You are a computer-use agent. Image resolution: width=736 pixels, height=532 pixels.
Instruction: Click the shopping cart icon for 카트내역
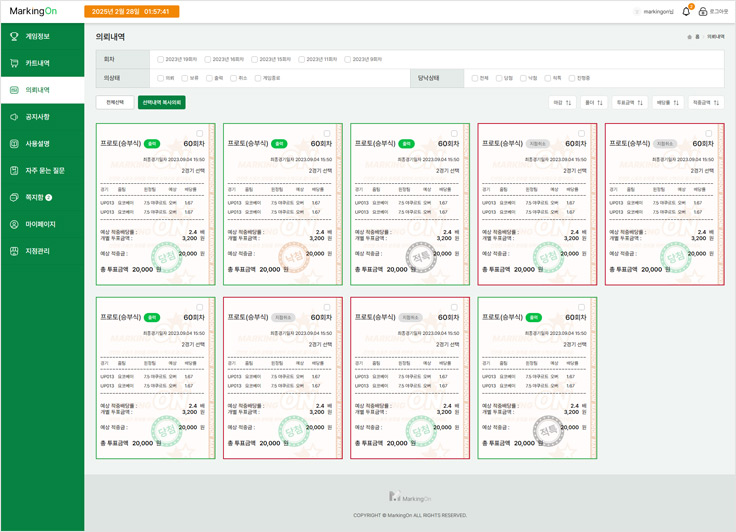15,64
